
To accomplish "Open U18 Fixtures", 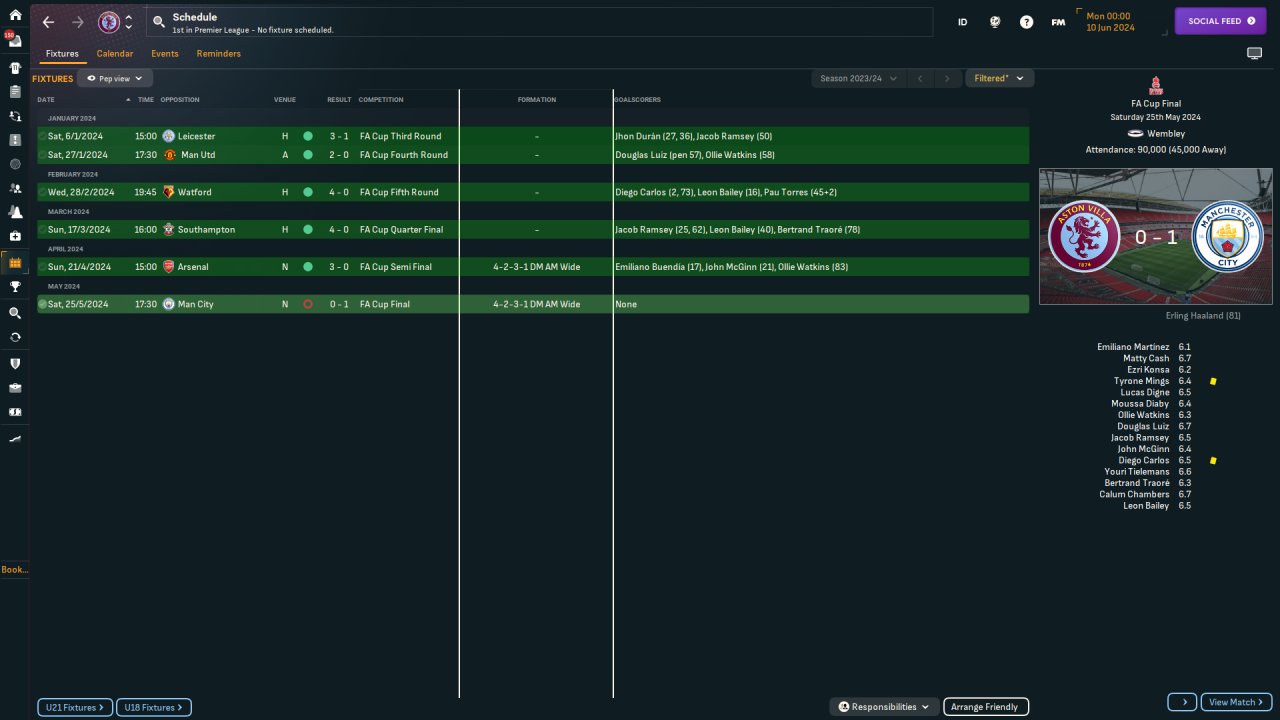I will point(154,707).
